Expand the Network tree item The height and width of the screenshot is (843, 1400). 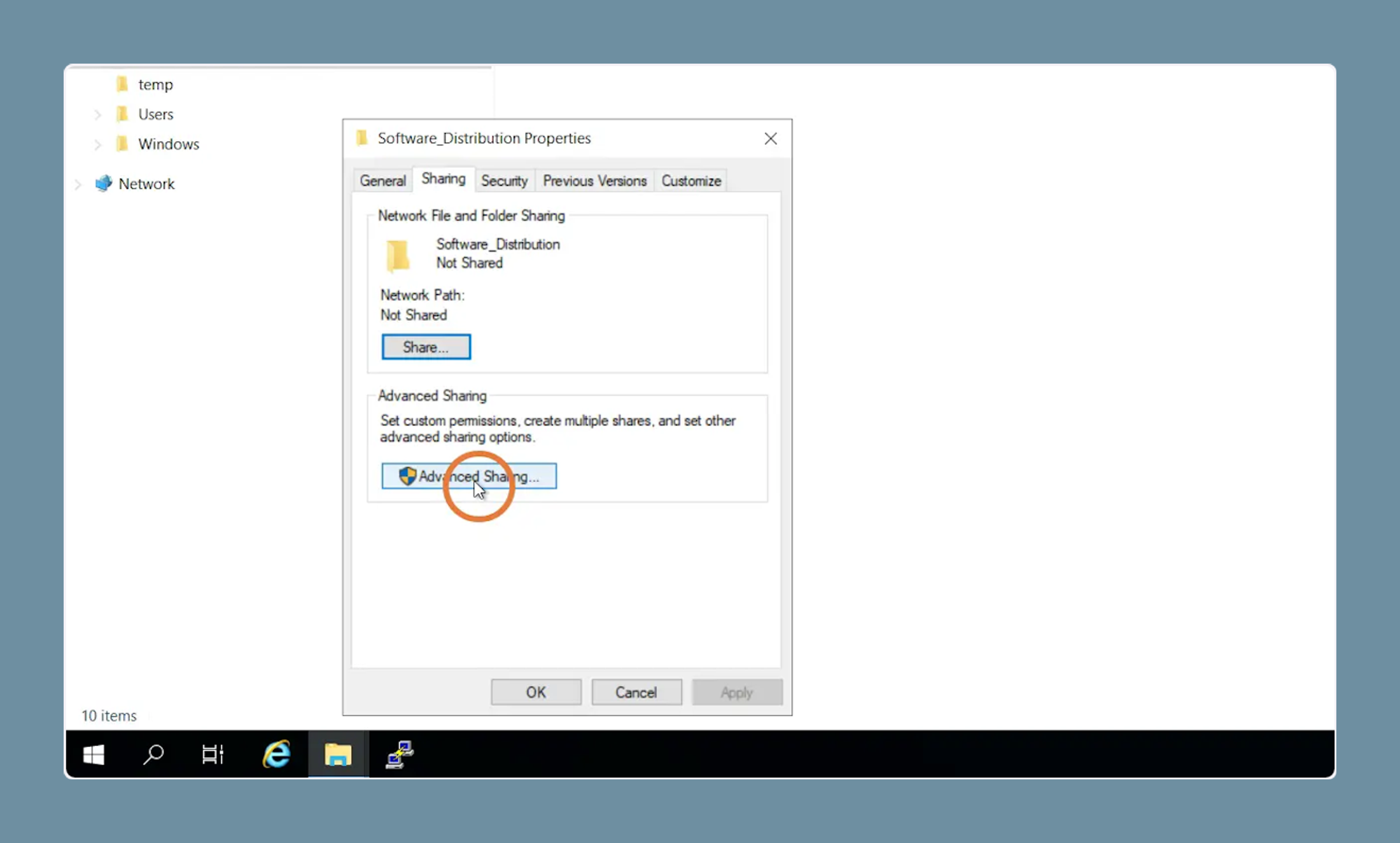[78, 185]
